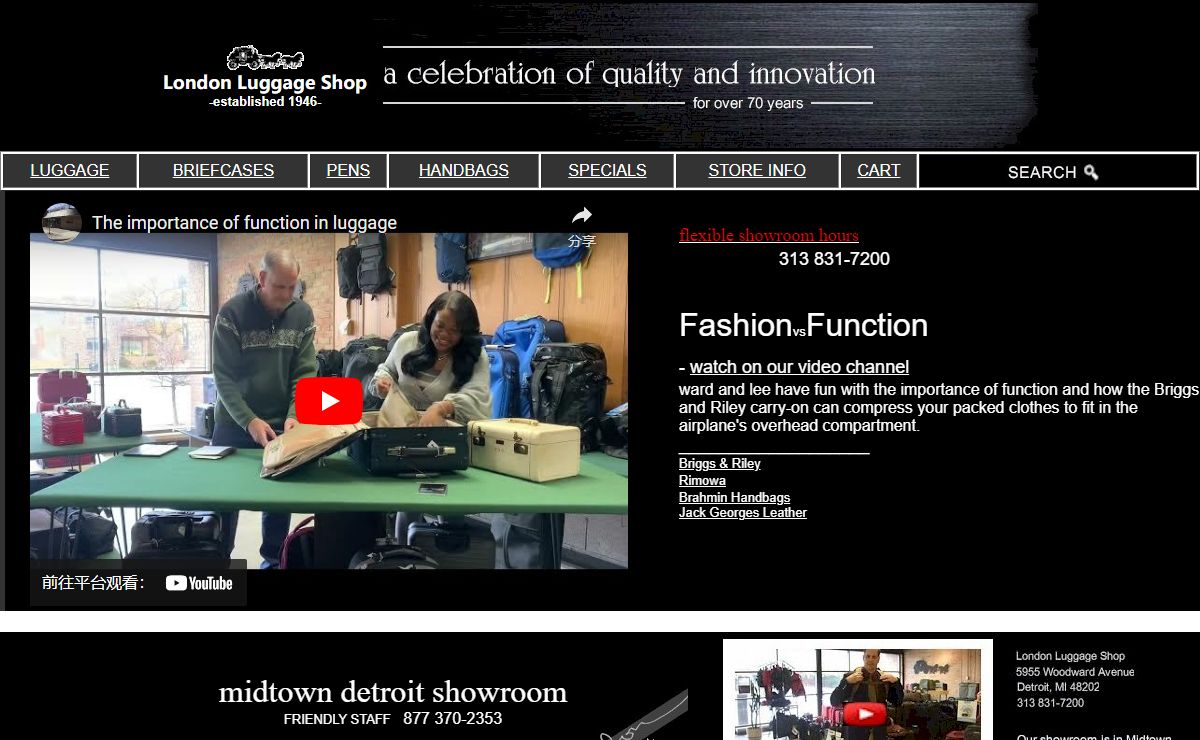
Task: Click the 'Fashion vs Function' heading
Action: point(803,326)
